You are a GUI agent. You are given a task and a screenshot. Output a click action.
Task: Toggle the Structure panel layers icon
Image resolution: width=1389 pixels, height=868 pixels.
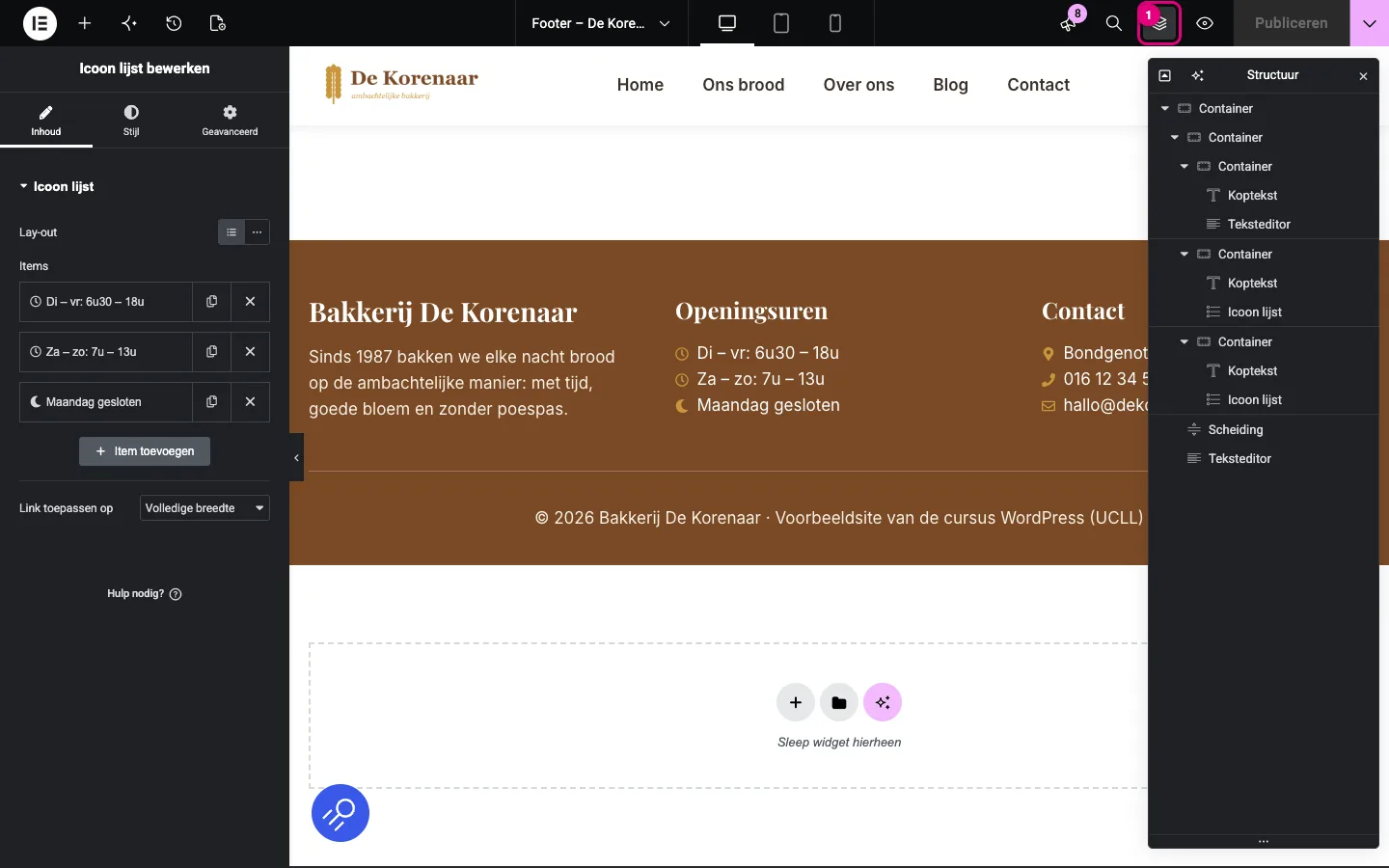pos(1159,23)
